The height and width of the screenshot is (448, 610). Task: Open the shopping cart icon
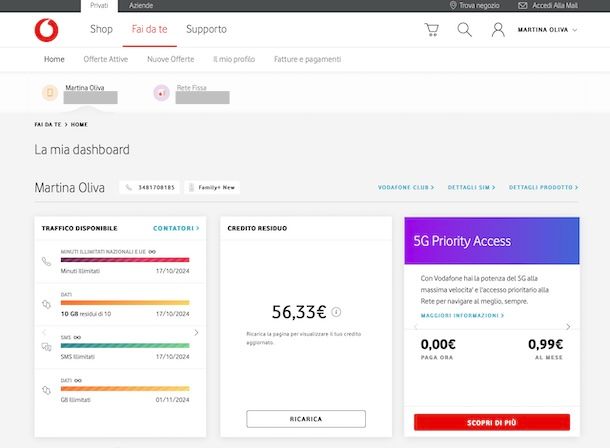431,30
